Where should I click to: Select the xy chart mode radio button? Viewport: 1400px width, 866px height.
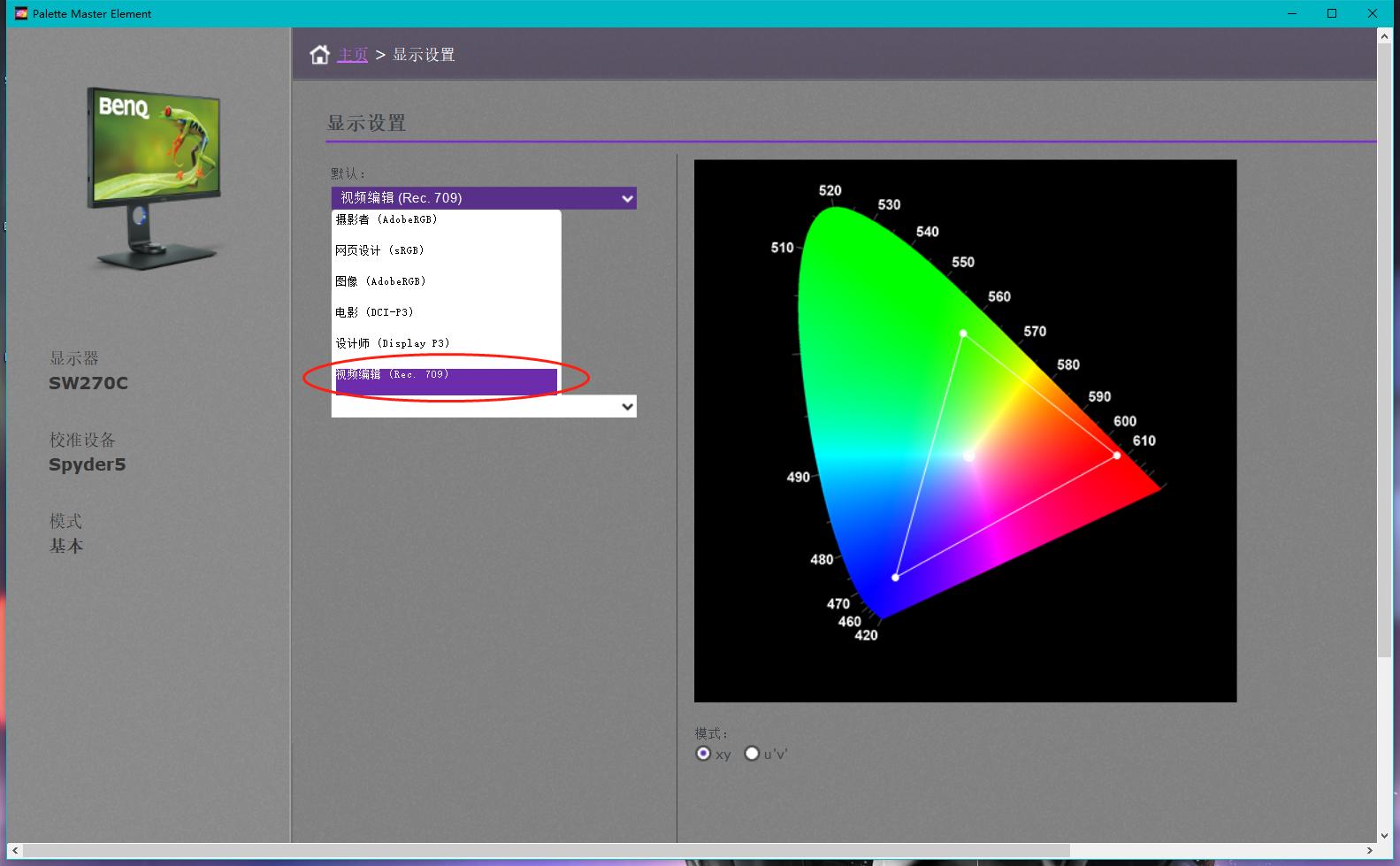coord(703,754)
